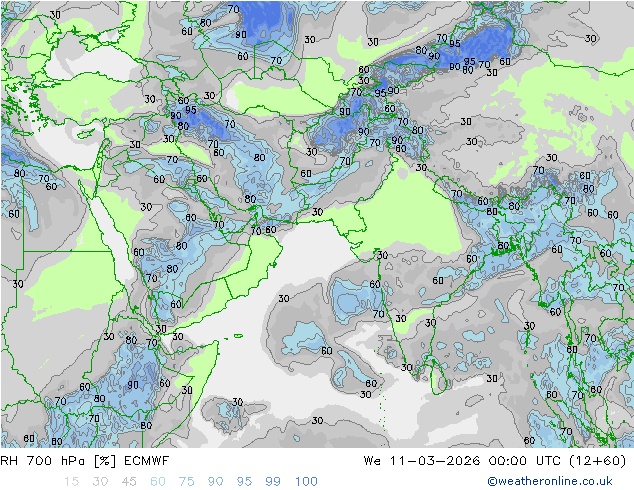Select legend scale value 30 below title
634x490 pixels.
[100, 482]
